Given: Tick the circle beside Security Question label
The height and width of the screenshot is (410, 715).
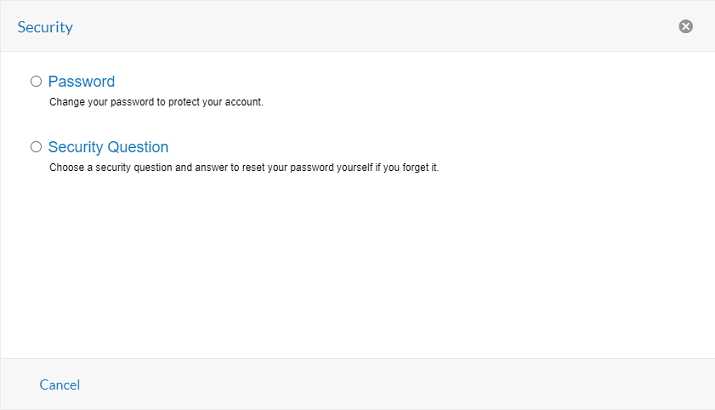Looking at the screenshot, I should coord(36,146).
